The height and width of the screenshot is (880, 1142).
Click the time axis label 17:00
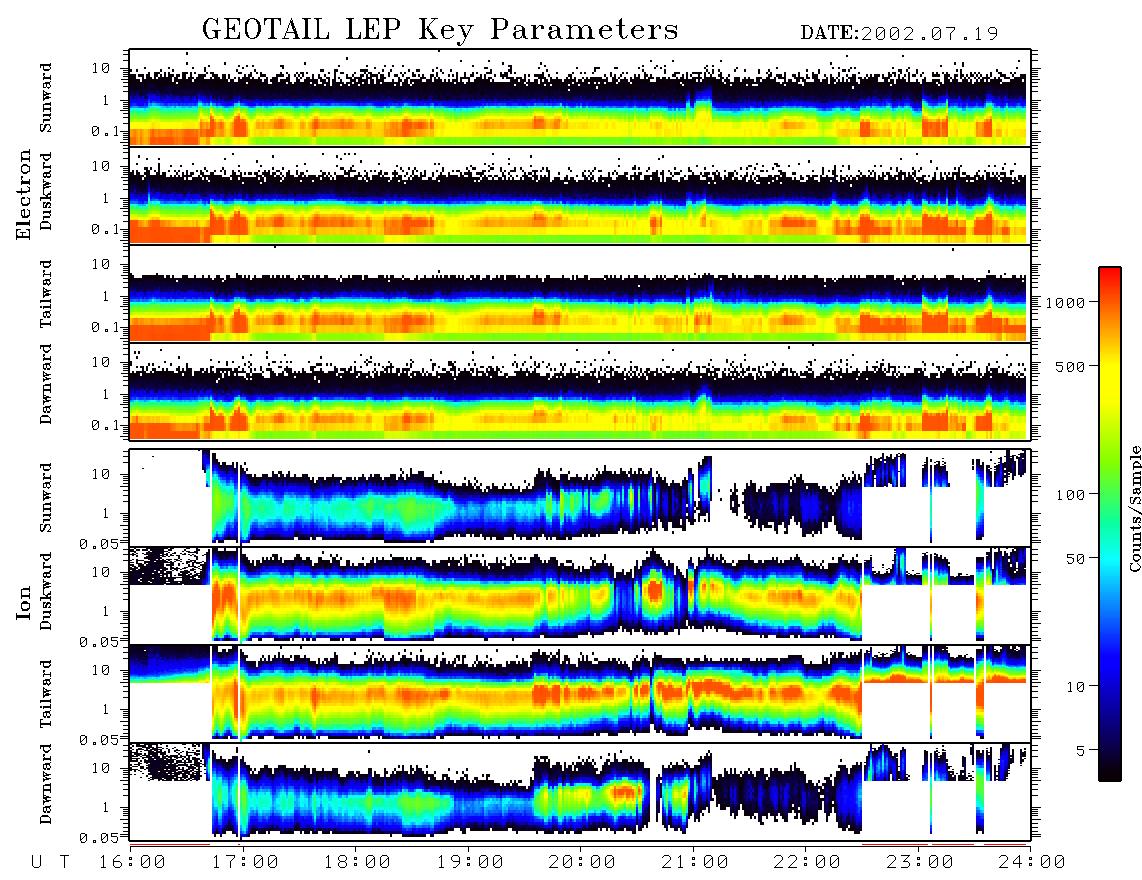coord(245,862)
